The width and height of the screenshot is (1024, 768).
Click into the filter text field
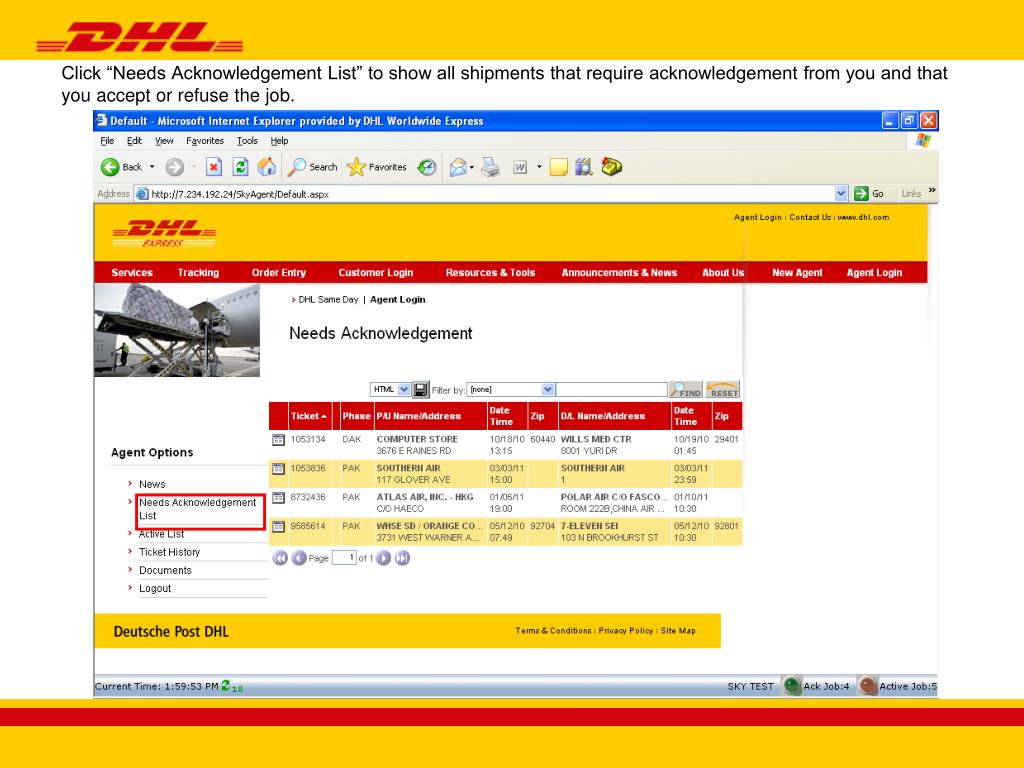point(611,390)
